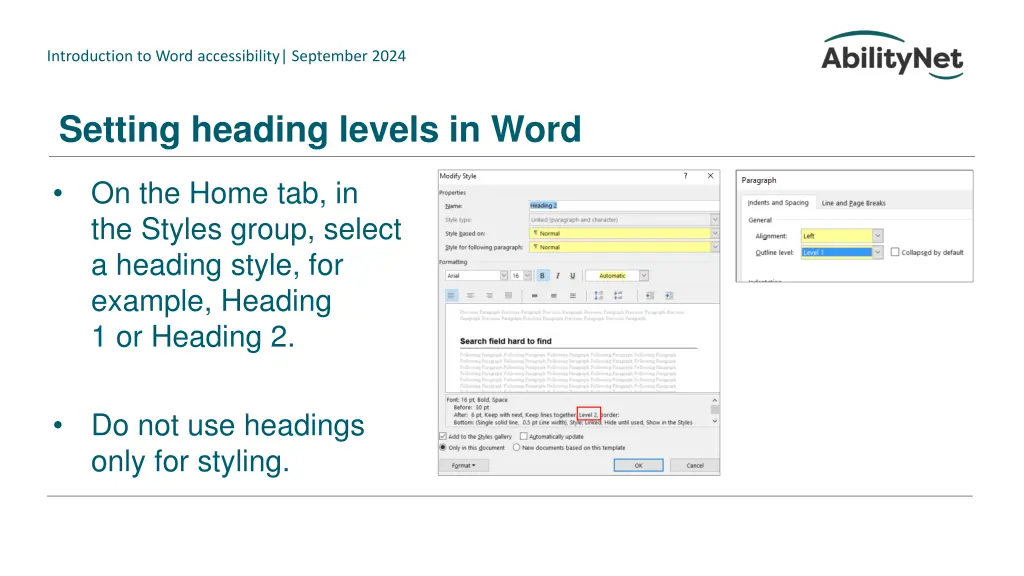Click Cancel in Modify Style dialog
Image resolution: width=1024 pixels, height=576 pixels.
tap(695, 466)
